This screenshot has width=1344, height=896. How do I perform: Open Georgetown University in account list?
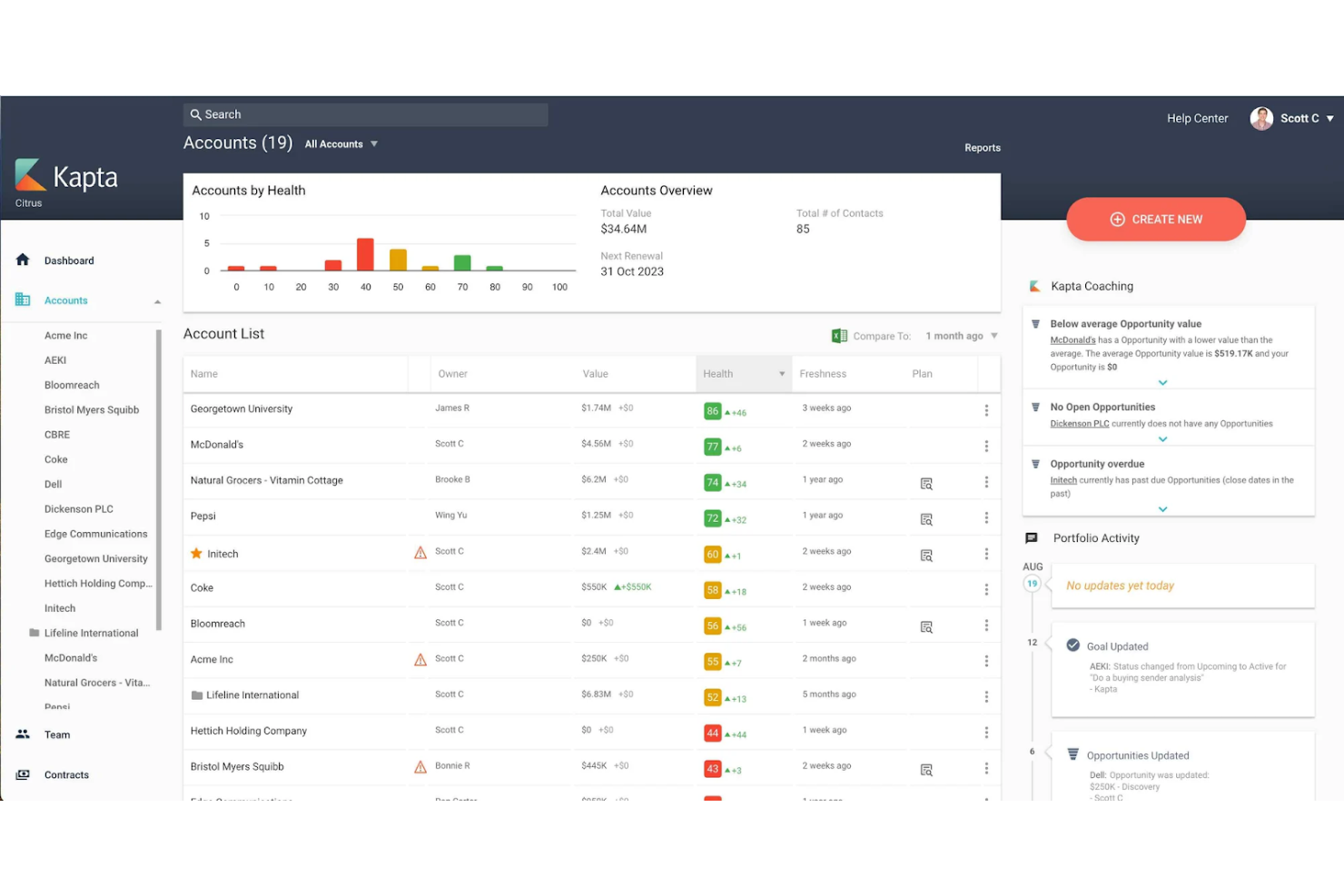pyautogui.click(x=242, y=409)
